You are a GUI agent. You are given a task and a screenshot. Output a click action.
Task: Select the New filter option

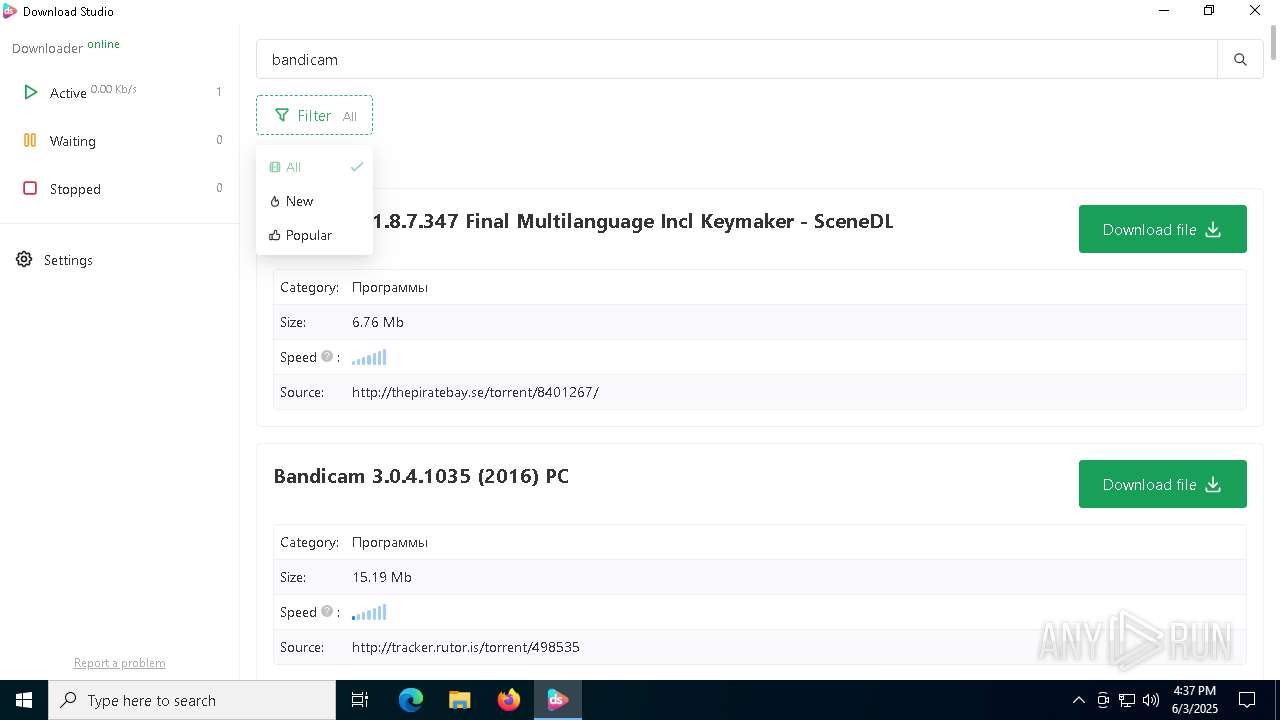pyautogui.click(x=314, y=201)
